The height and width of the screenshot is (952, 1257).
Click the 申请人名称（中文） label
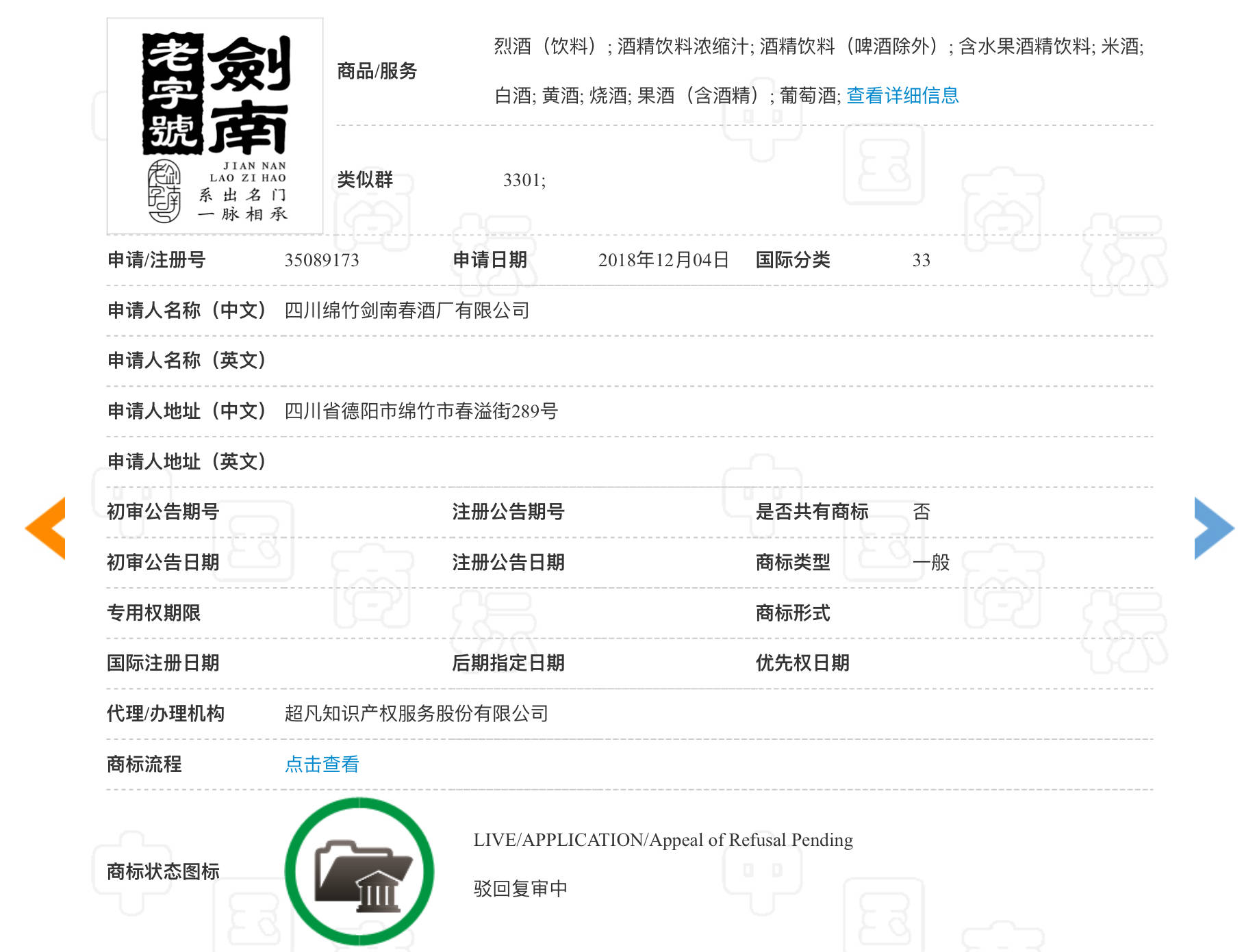tap(186, 311)
